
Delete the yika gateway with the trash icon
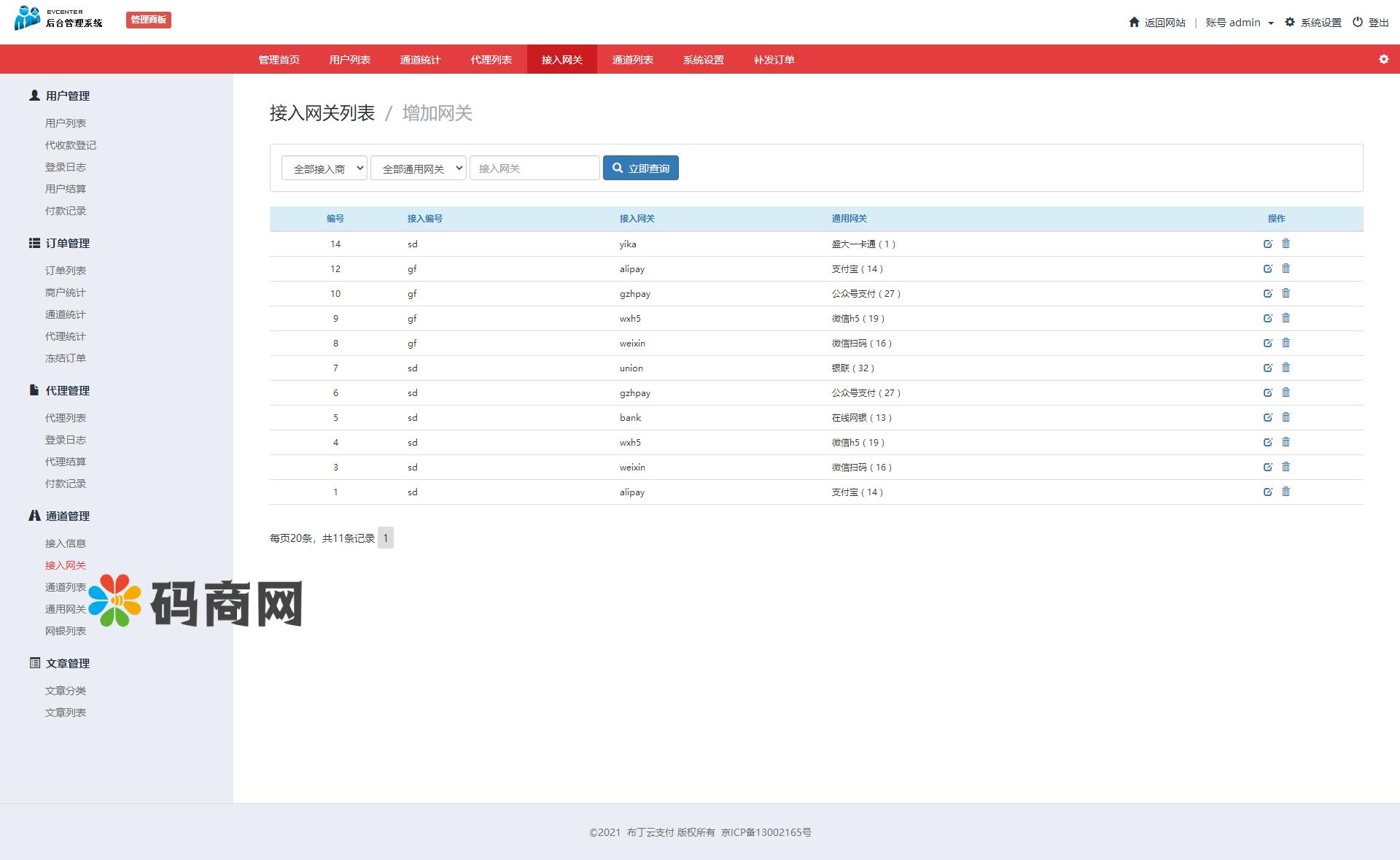coord(1286,244)
